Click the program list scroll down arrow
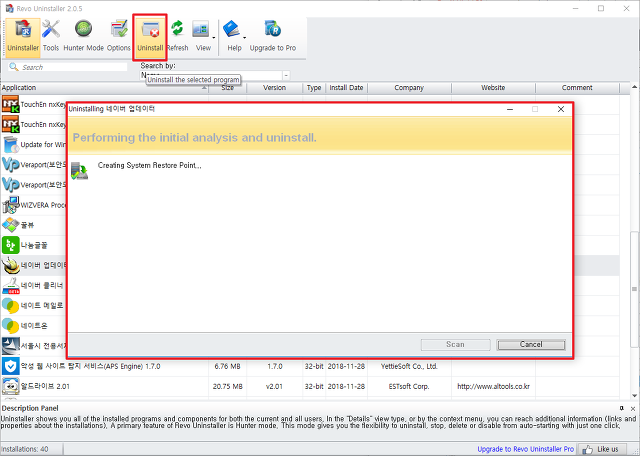 pyautogui.click(x=634, y=395)
